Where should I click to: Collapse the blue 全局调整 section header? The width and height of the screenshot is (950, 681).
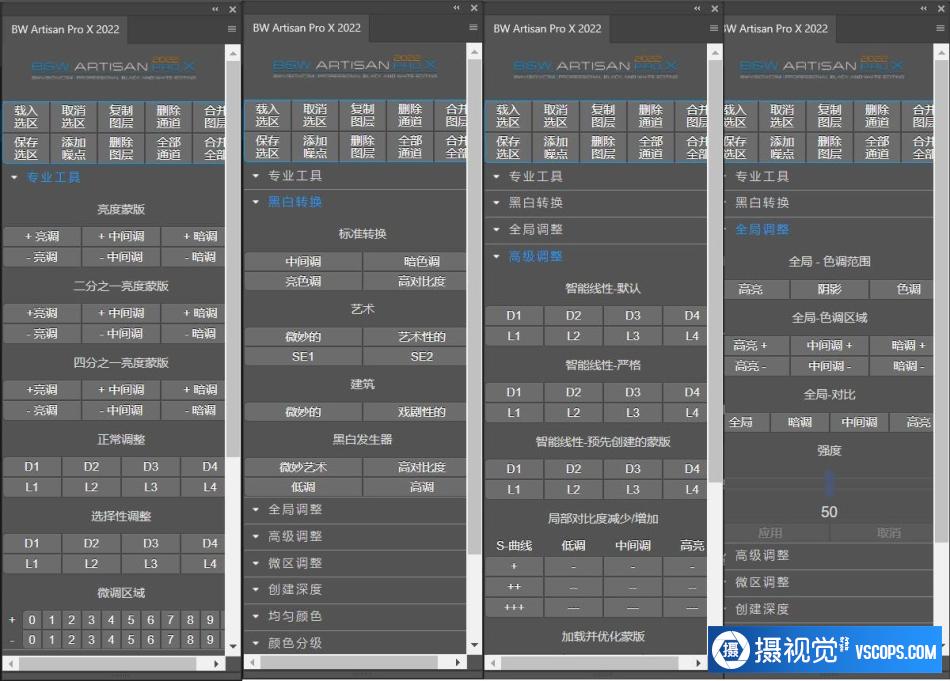[x=762, y=230]
